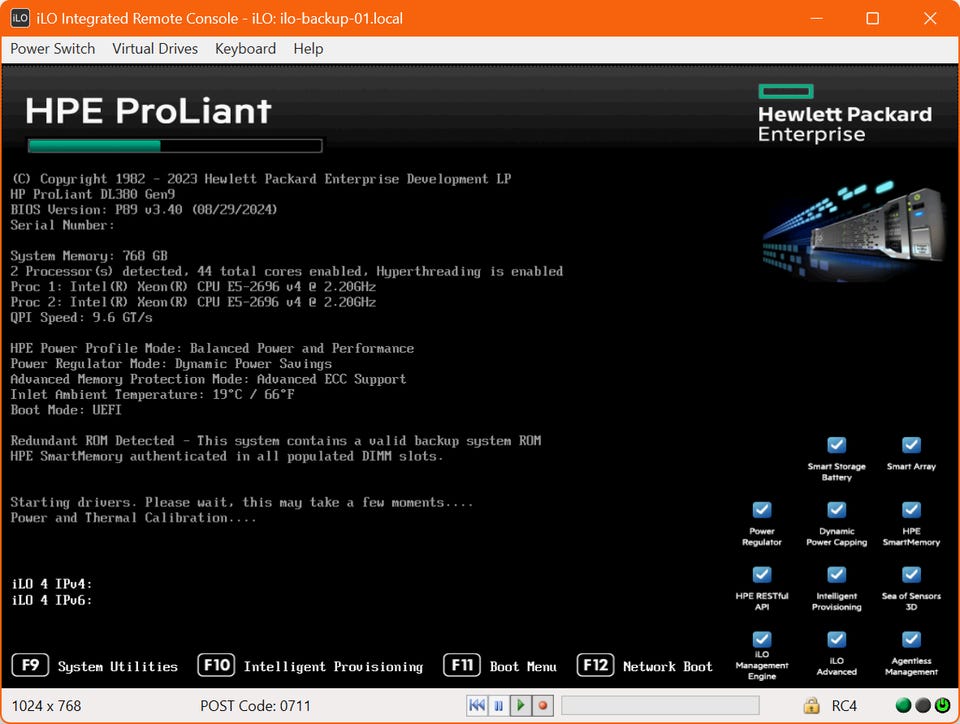Click the green play button
This screenshot has height=724, width=960.
coord(520,706)
